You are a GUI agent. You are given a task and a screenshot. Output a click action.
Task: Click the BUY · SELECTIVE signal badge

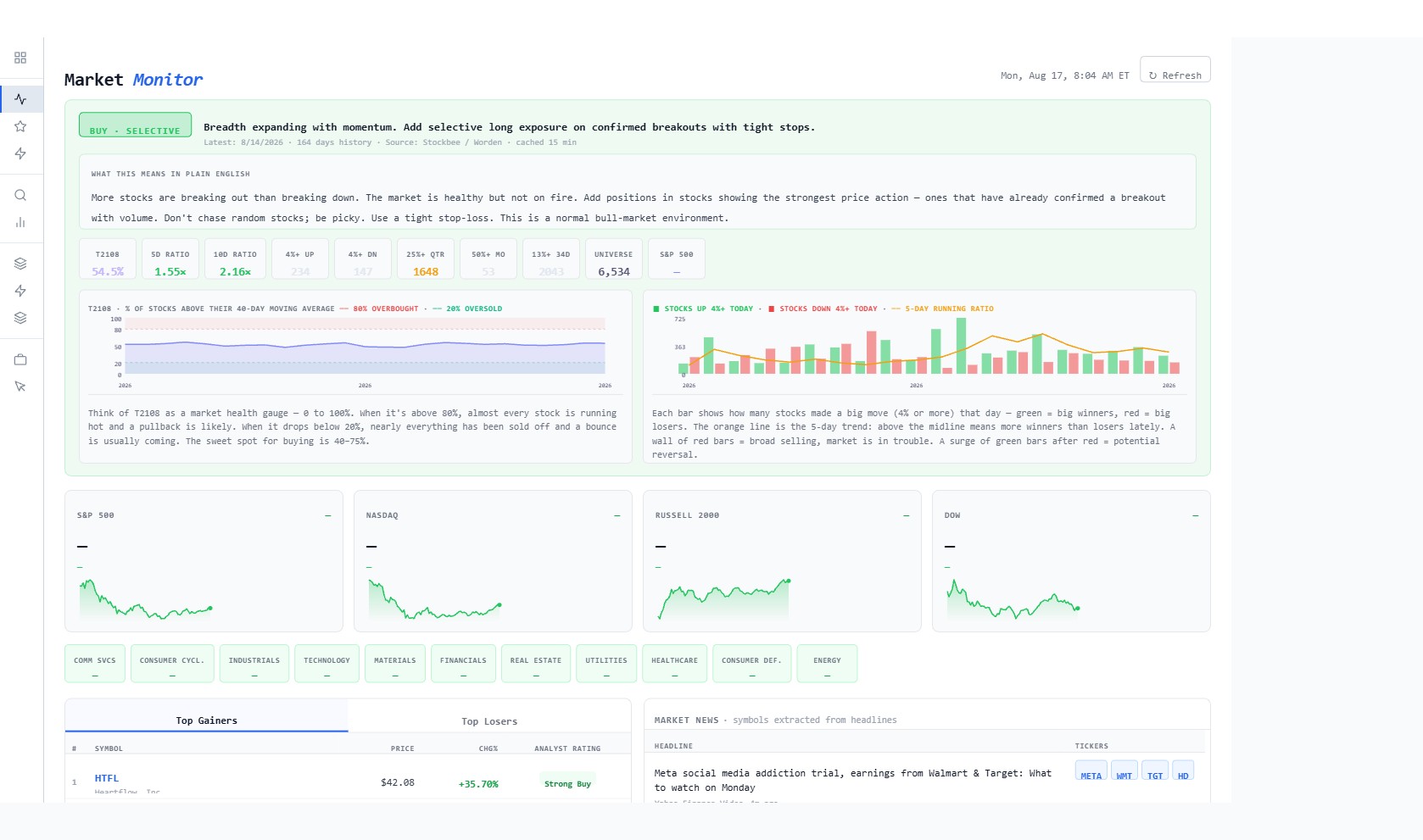135,125
